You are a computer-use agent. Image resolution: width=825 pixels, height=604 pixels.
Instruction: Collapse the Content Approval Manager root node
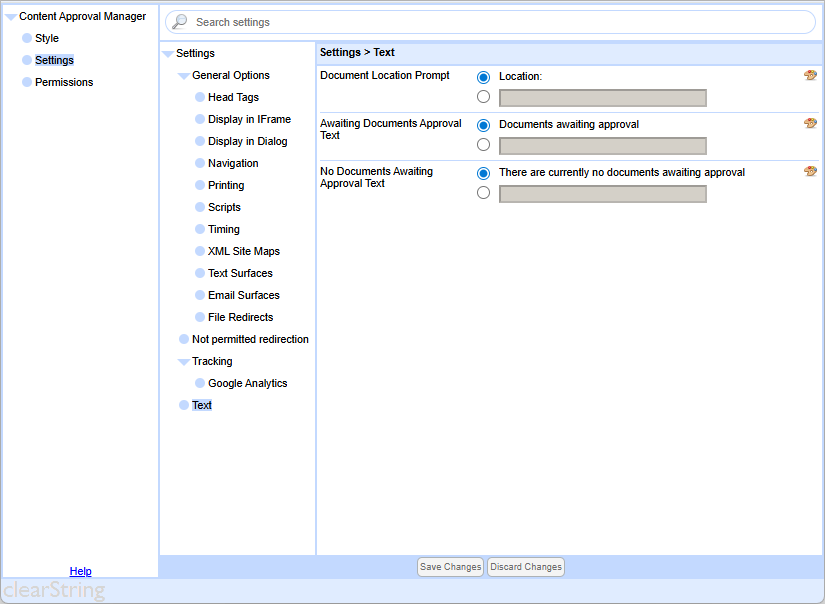[10, 17]
